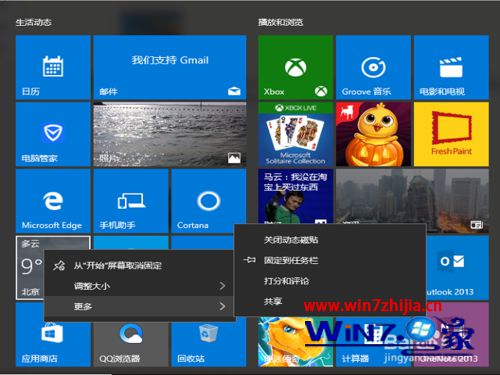500x375 pixels.
Task: Launch Microsoft Solitaire Collection tile
Action: coord(295,134)
